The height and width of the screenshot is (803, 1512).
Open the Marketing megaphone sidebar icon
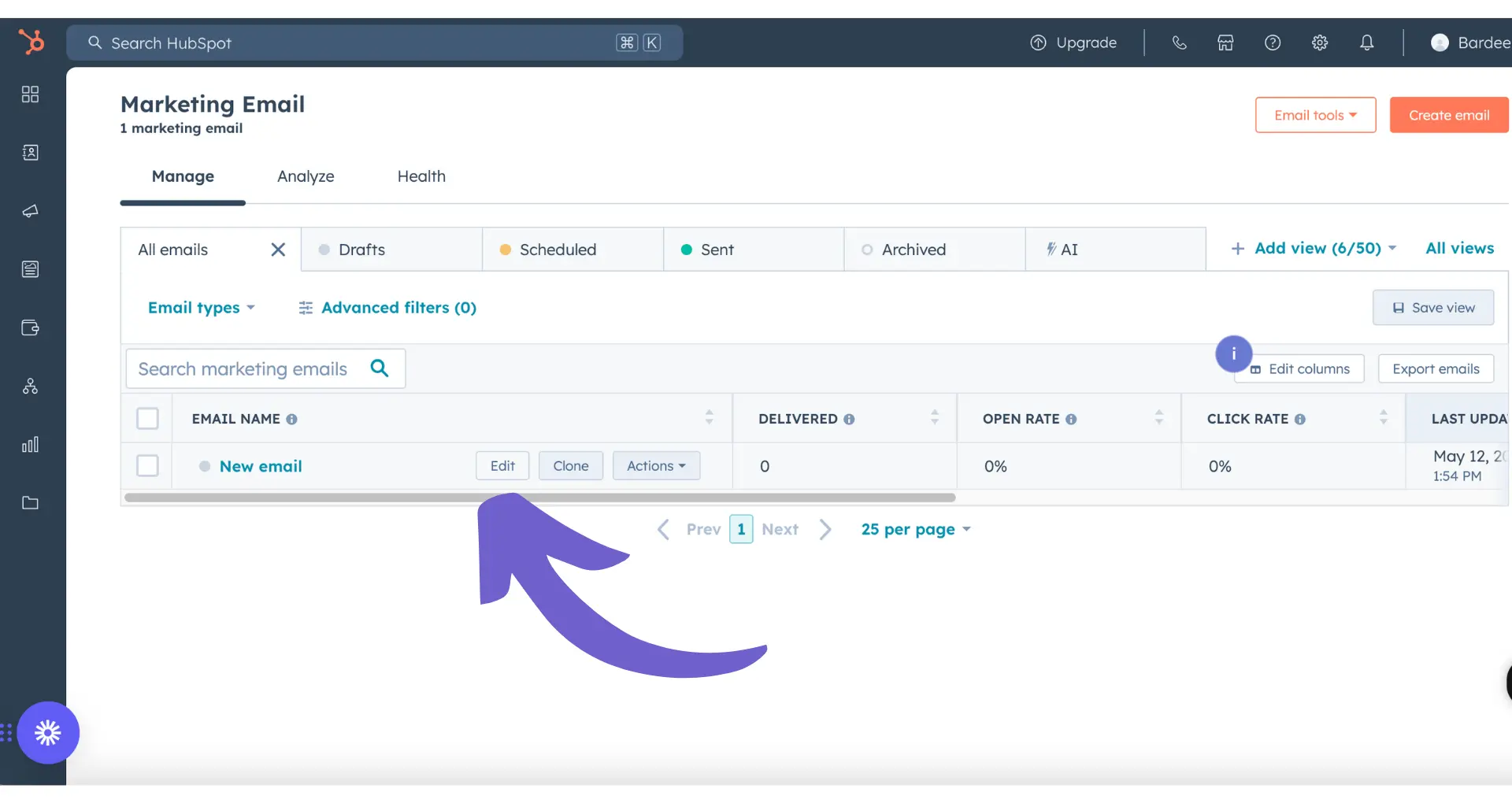[x=30, y=211]
